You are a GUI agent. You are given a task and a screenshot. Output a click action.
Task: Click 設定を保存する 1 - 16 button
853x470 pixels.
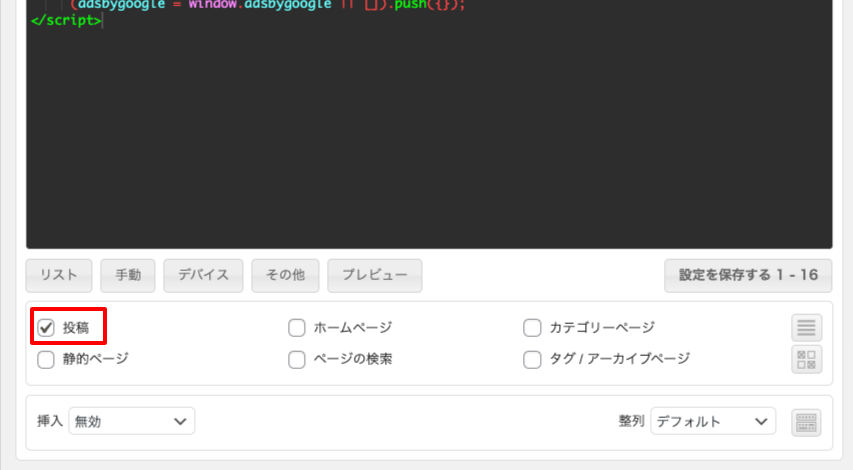[748, 275]
